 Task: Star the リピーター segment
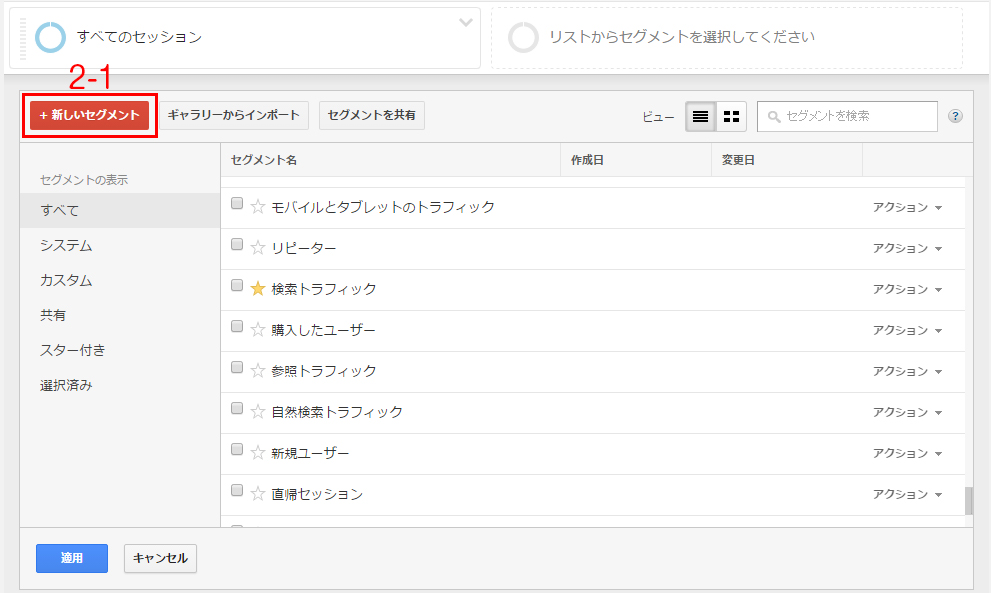click(x=257, y=248)
